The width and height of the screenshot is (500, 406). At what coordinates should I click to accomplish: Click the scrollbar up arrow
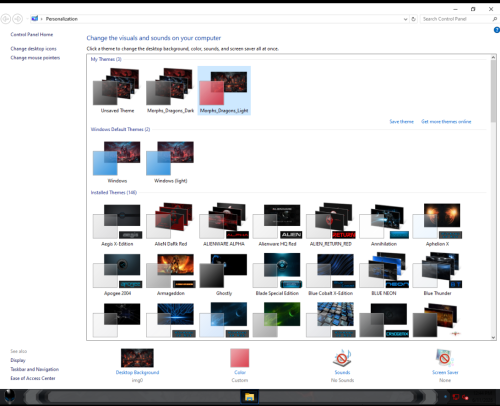(493, 57)
